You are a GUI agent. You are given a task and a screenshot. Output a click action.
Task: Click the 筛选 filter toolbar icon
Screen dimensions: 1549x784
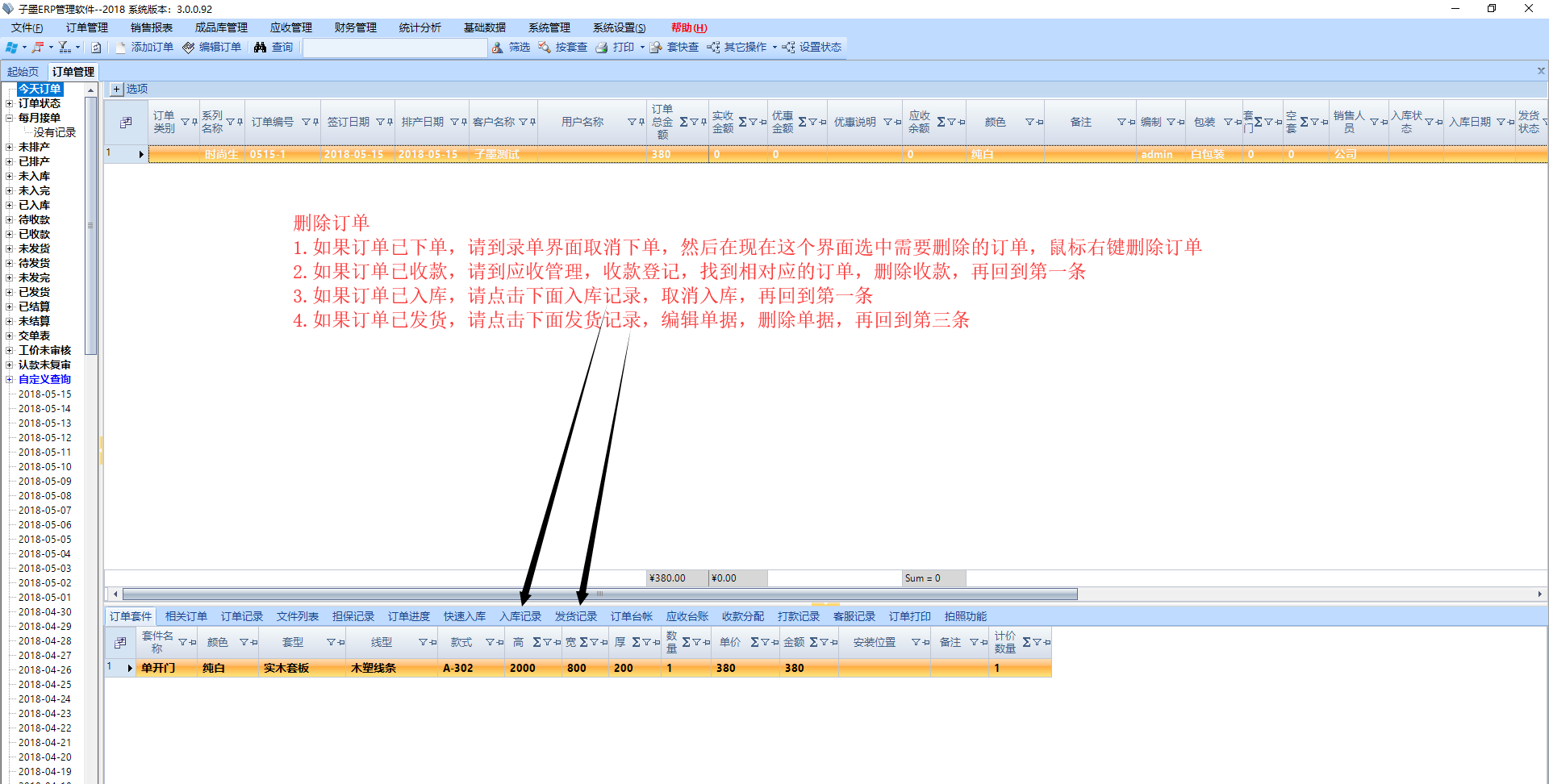tap(498, 48)
